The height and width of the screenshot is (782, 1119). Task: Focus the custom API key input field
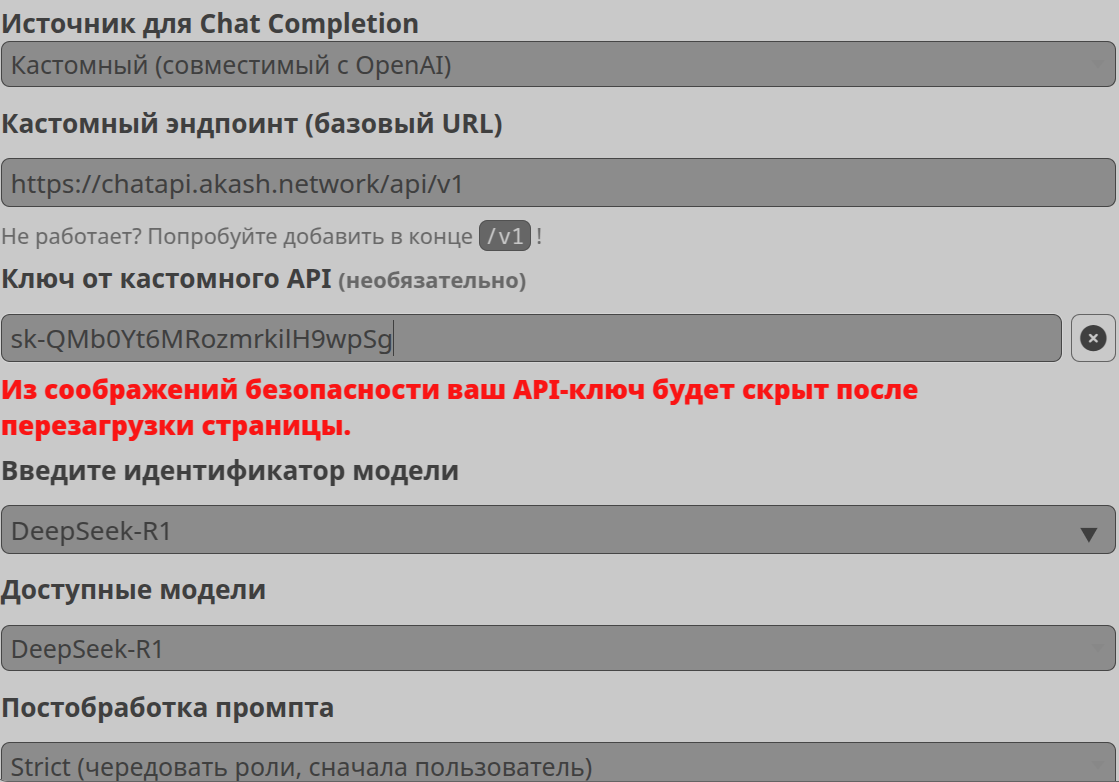click(x=531, y=338)
